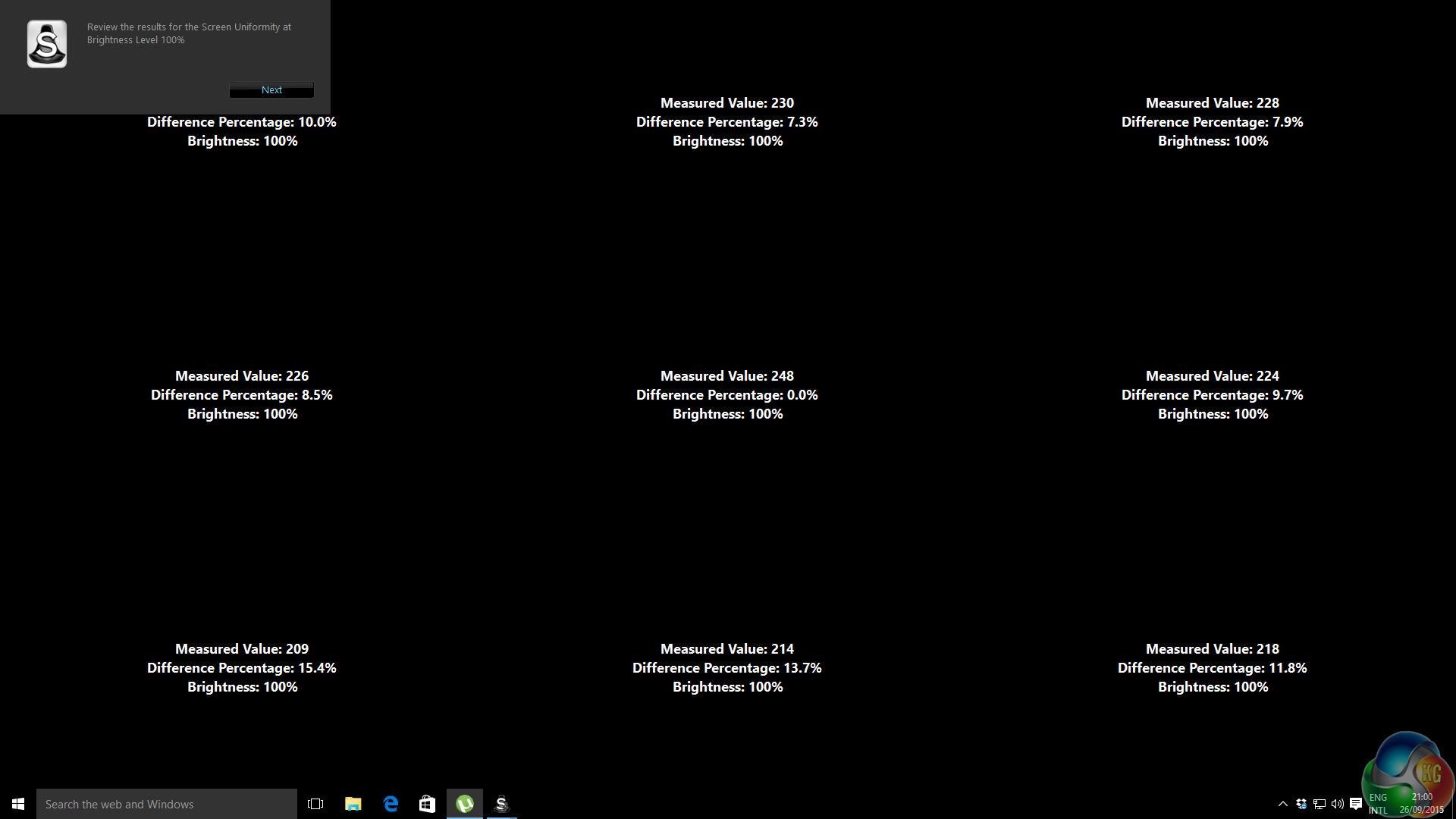Click the center Measured Value 248 result

click(726, 376)
